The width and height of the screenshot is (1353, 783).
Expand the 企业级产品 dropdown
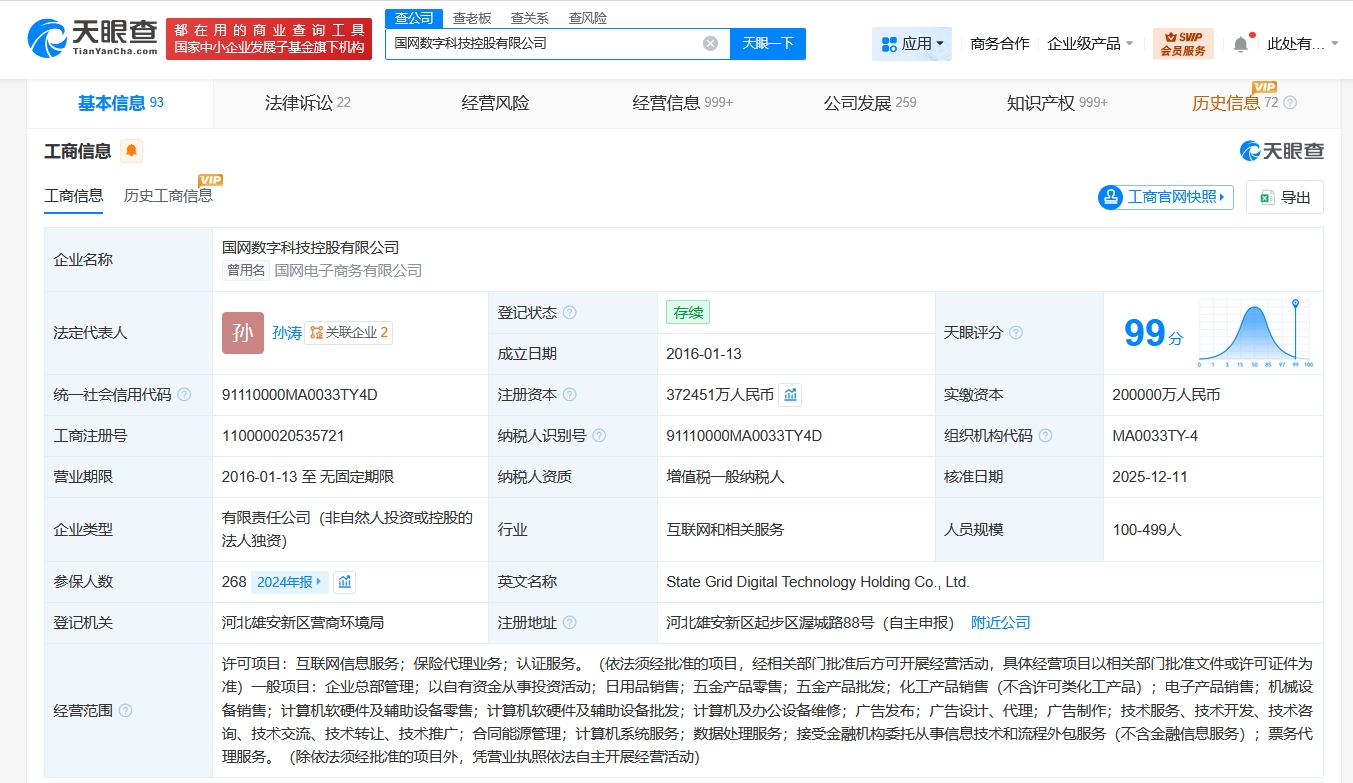[x=1090, y=44]
